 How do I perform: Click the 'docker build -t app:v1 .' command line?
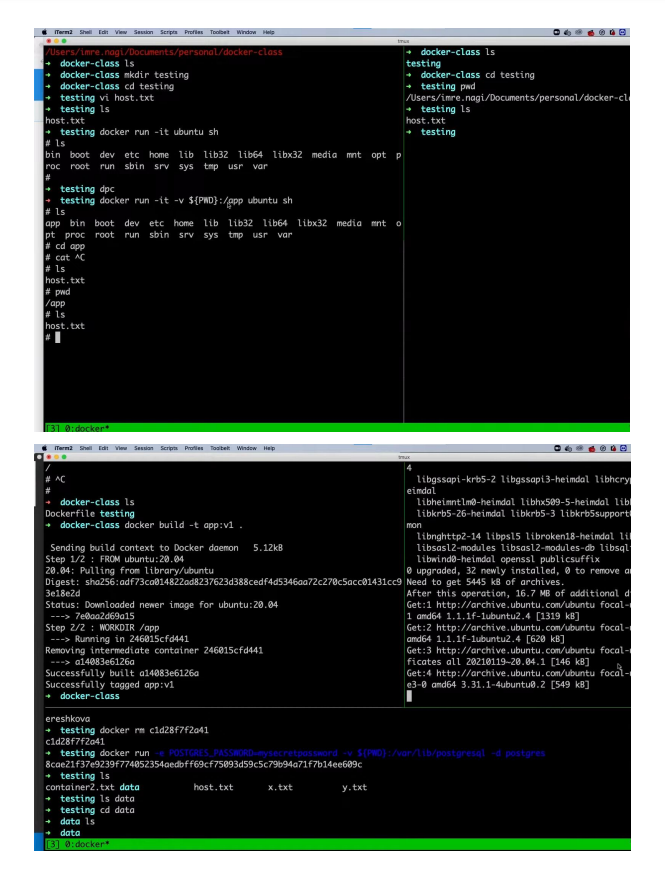144,525
